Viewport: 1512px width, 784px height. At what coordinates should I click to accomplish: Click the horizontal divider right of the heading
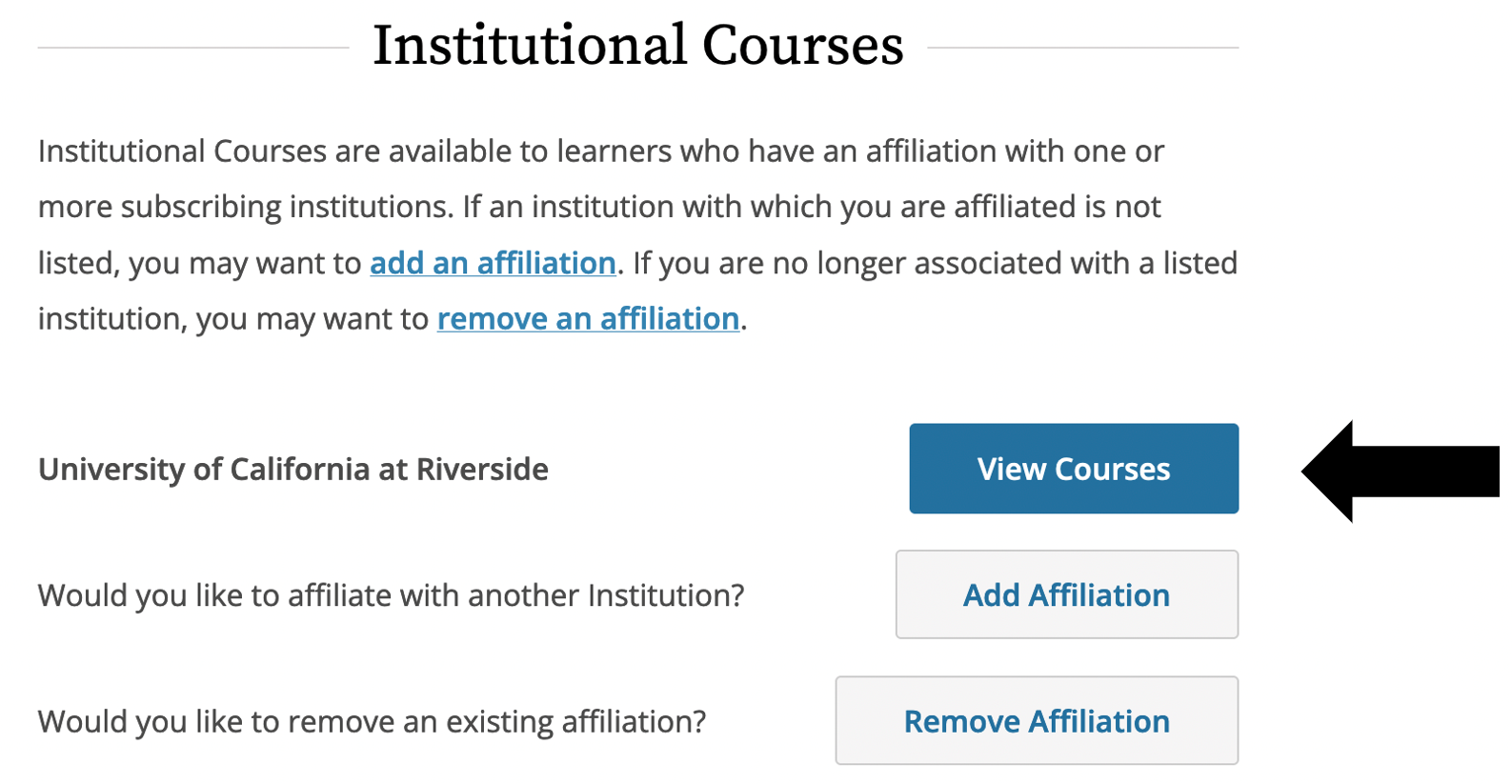coord(1082,47)
